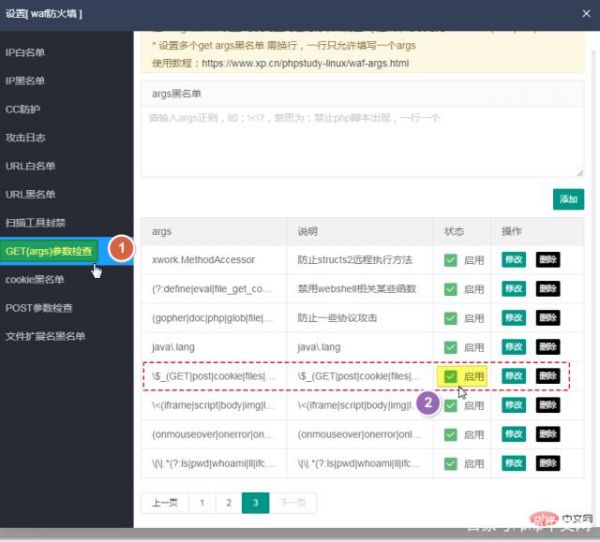Toggle 启用 checkbox for xwork.MethodAccessor
This screenshot has width=600, height=542.
tap(450, 260)
